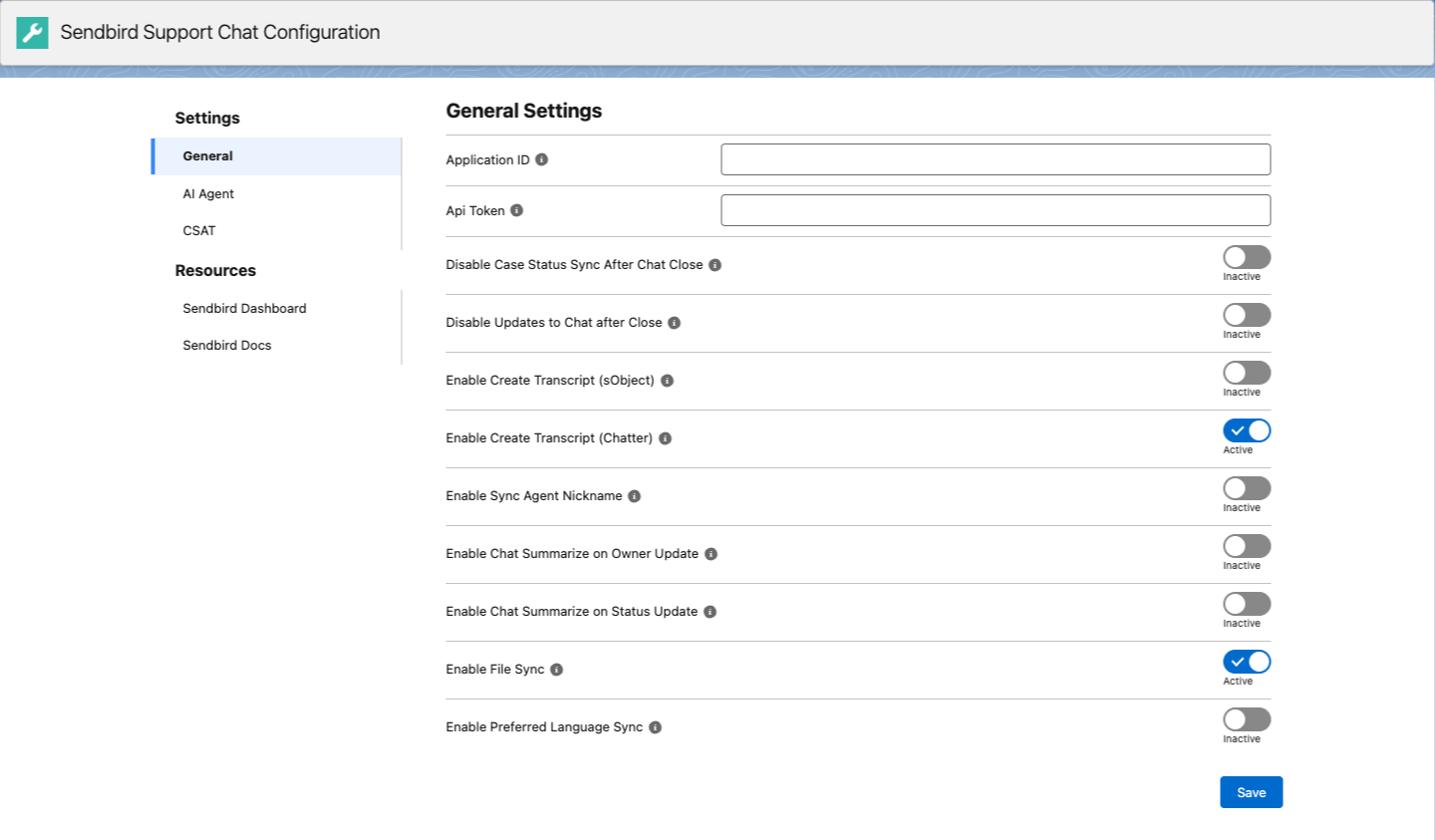1435x840 pixels.
Task: Deactivate the Enable File Sync toggle
Action: (1247, 662)
